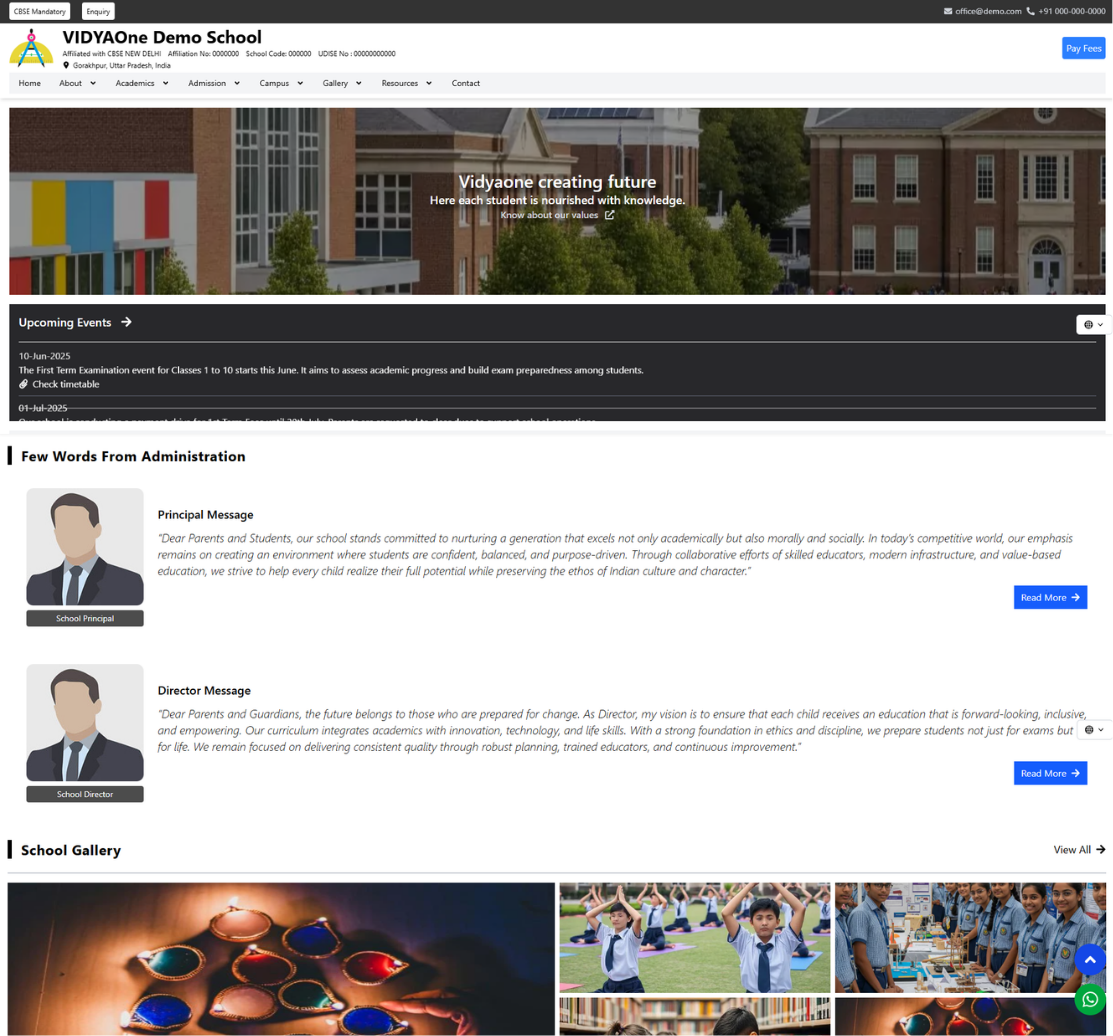Click the phone icon in top bar
The image size is (1113, 1036).
(1031, 11)
